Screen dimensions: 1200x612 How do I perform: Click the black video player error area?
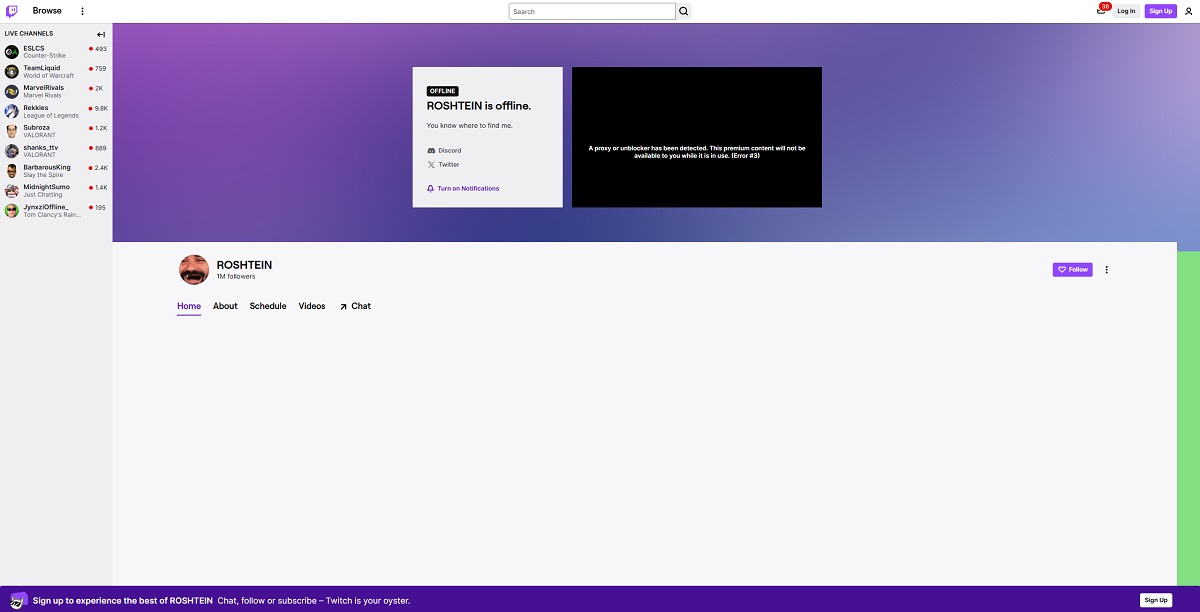click(697, 137)
